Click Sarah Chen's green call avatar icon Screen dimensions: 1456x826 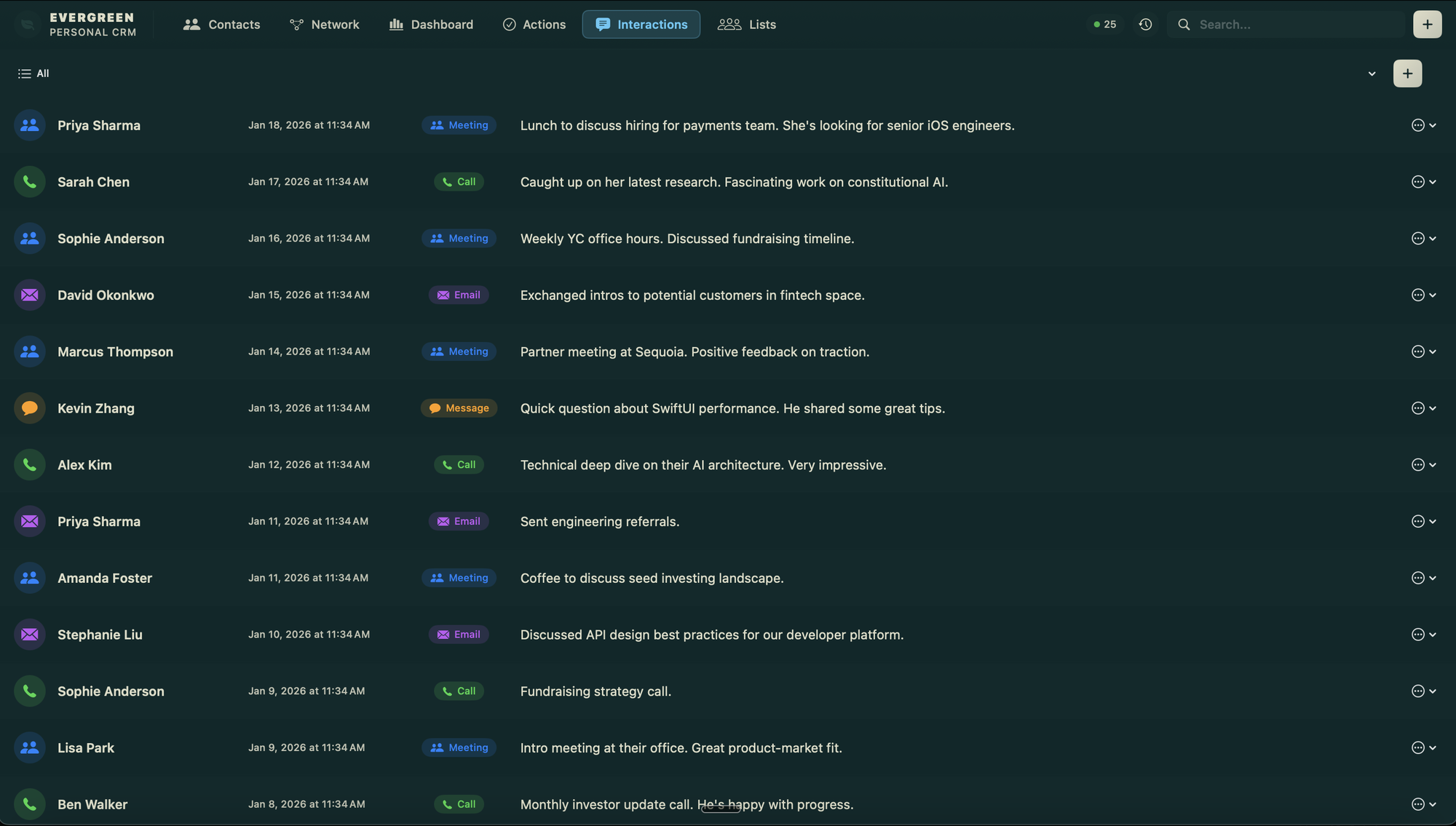pyautogui.click(x=29, y=182)
